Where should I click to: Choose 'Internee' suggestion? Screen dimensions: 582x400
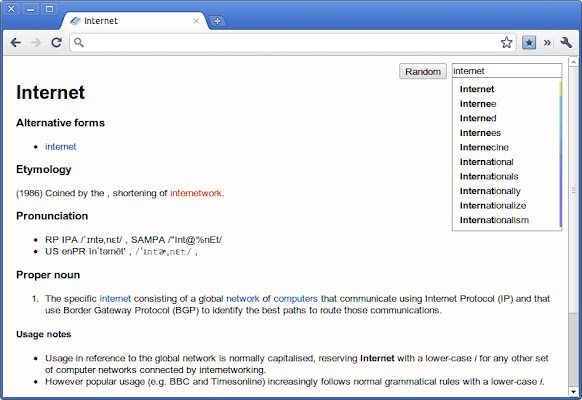point(507,104)
